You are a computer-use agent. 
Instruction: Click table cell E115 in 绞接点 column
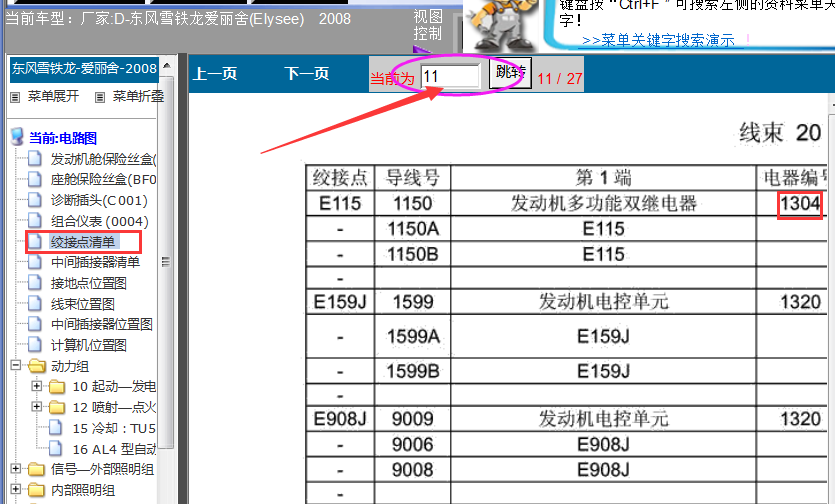340,203
